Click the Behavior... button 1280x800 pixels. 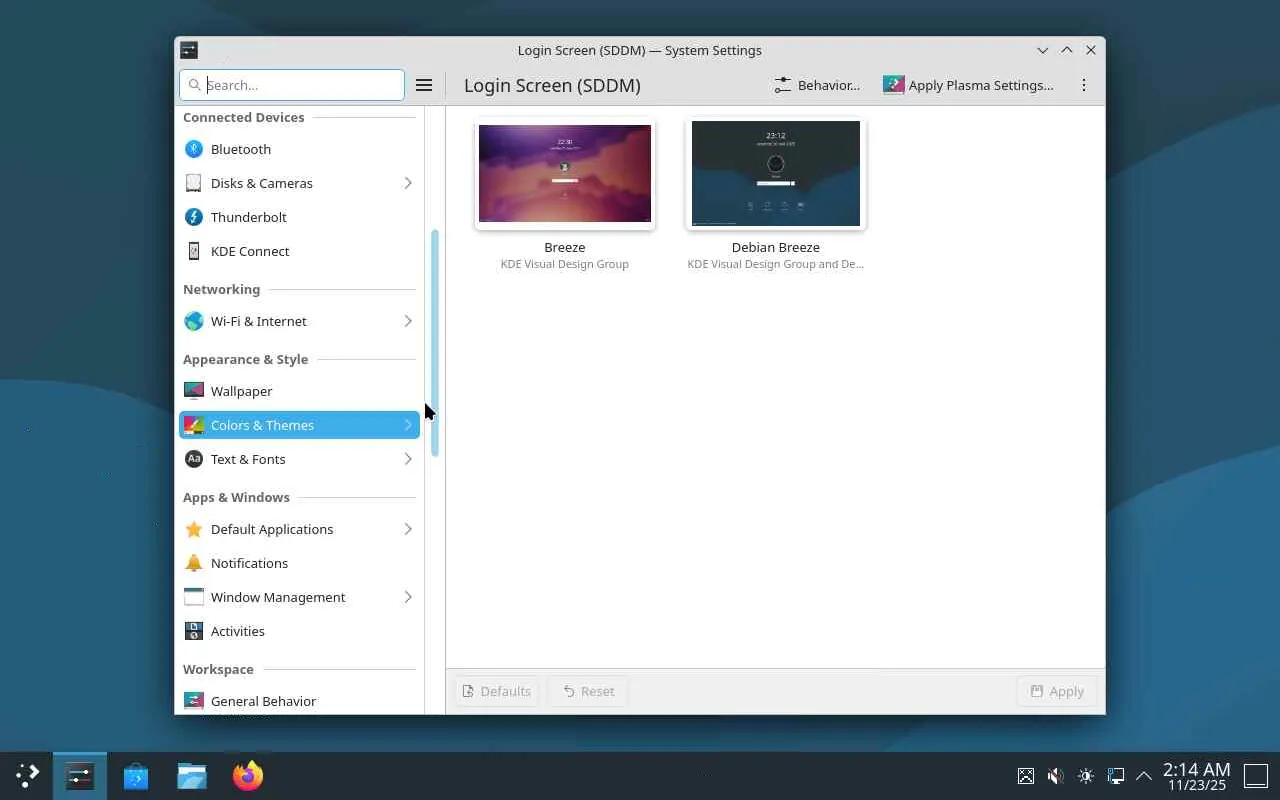(817, 85)
